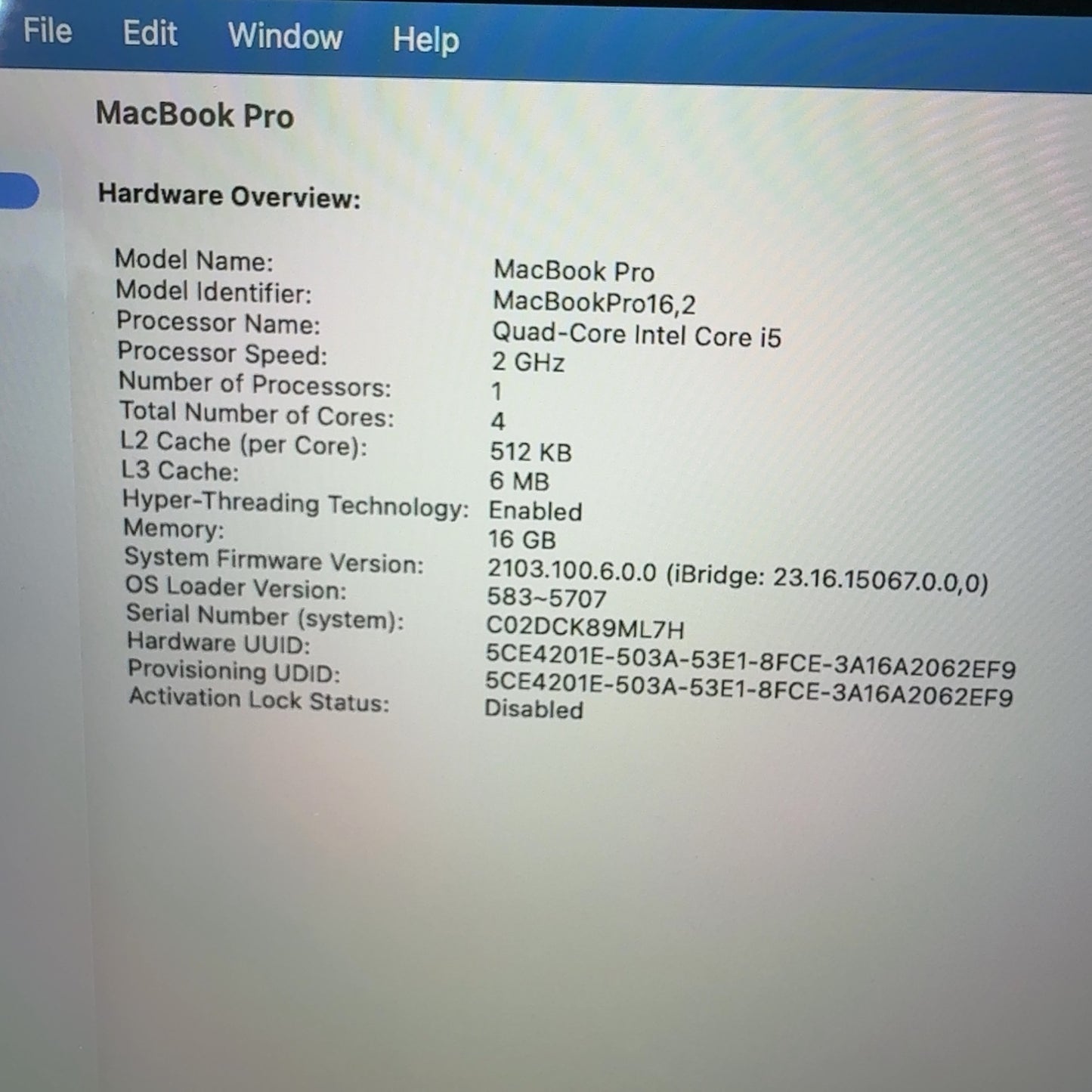Viewport: 1092px width, 1092px height.
Task: Select the MacBookPro16,2 identifier value
Action: coord(594,302)
